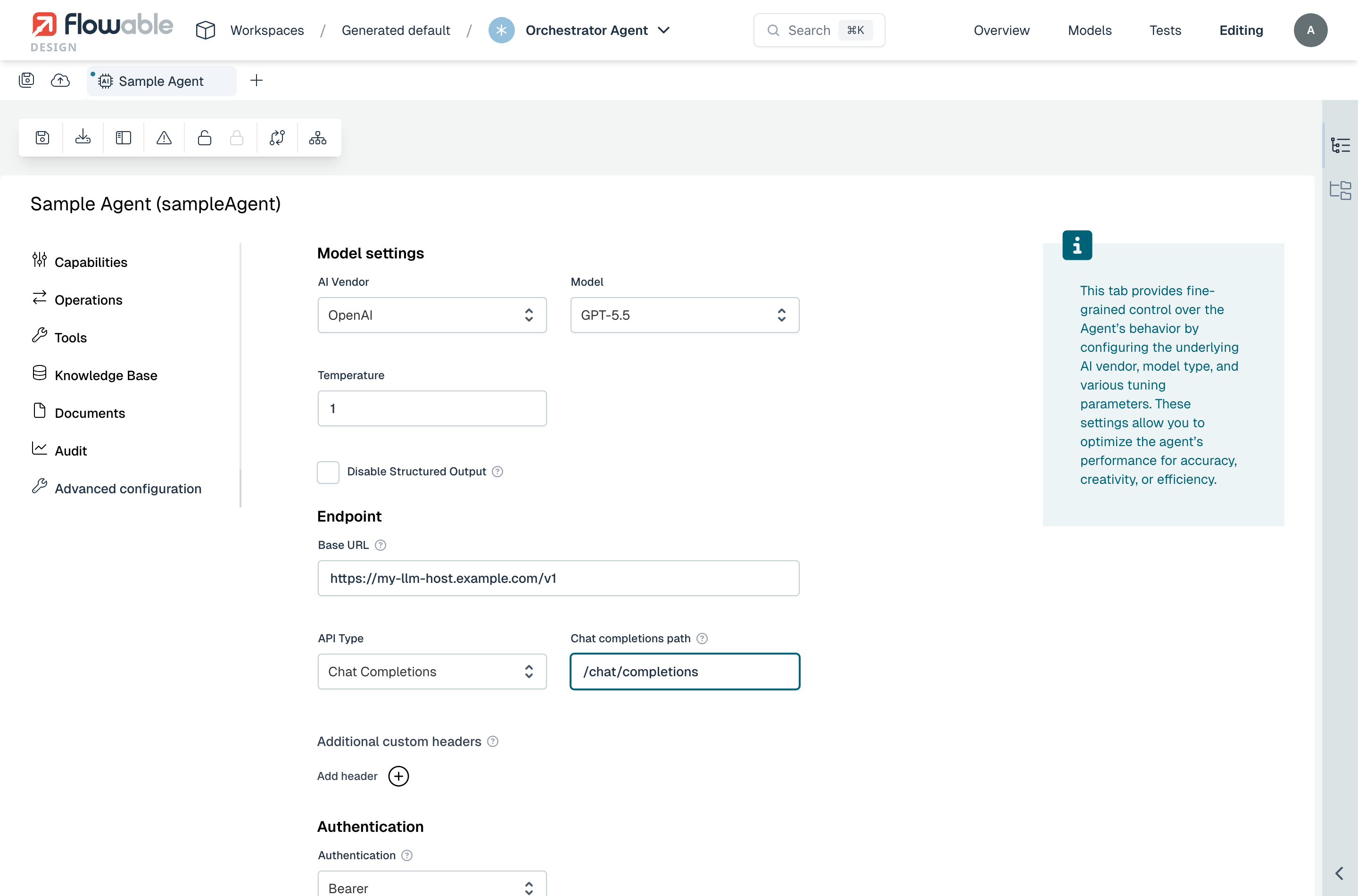Add header using circled plus button
Screen dimensions: 1358x896
tap(398, 776)
